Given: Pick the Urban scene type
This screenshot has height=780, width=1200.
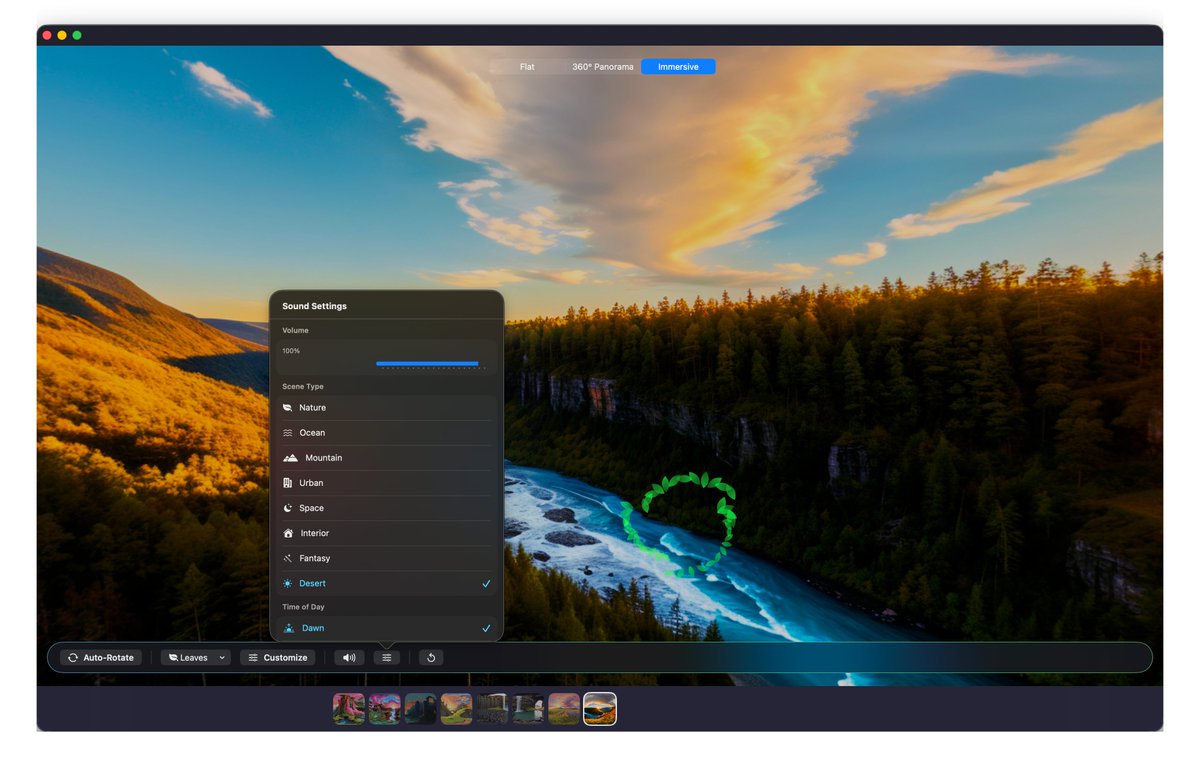Looking at the screenshot, I should (x=387, y=483).
